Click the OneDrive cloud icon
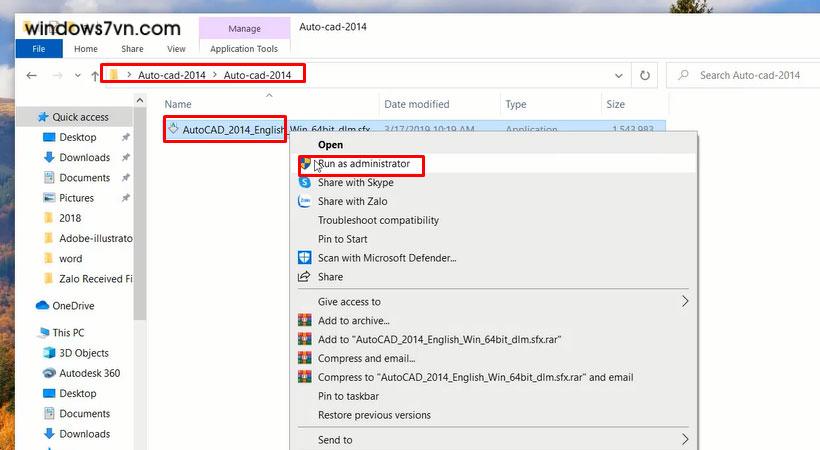The image size is (820, 450). (x=43, y=305)
